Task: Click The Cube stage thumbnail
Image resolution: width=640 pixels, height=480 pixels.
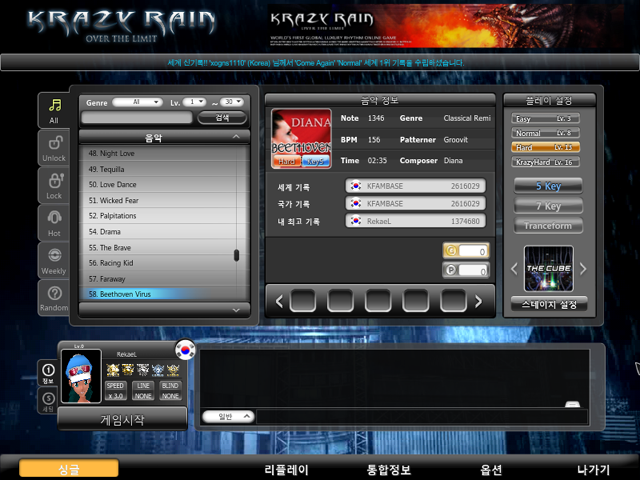Action: [x=549, y=269]
